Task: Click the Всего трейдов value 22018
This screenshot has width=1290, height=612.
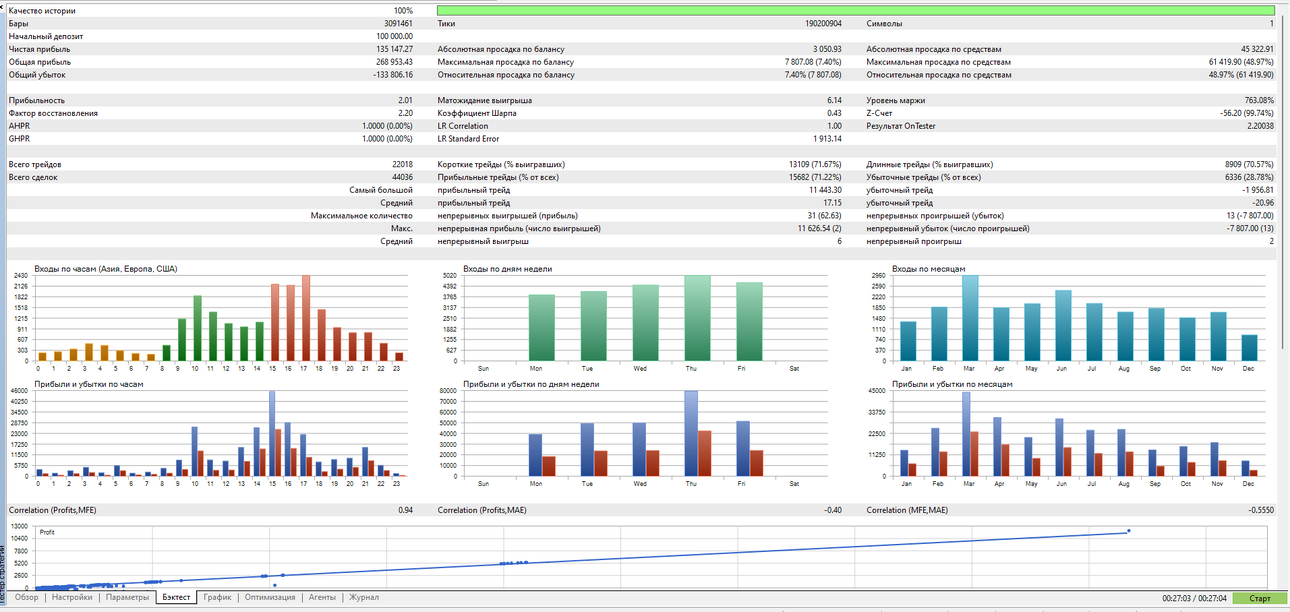Action: (x=402, y=165)
